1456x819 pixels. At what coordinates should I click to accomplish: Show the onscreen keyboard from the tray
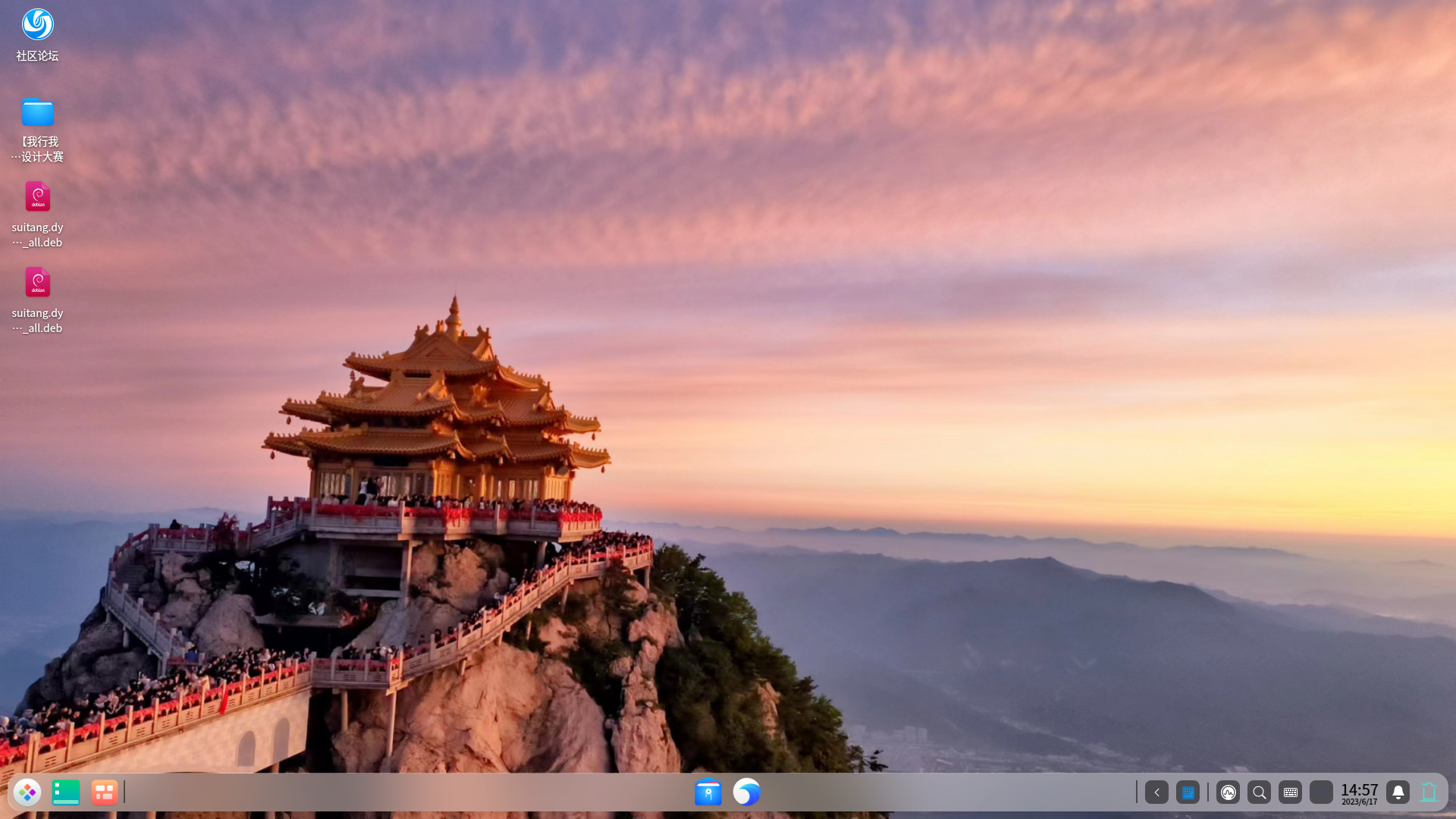[x=1291, y=792]
